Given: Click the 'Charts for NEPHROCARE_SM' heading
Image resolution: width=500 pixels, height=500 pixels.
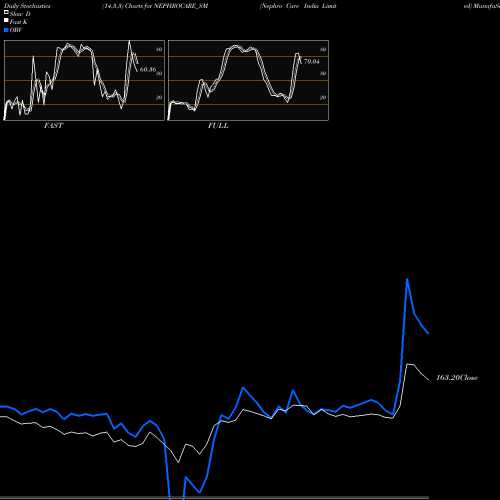Looking at the screenshot, I should 166,6.
